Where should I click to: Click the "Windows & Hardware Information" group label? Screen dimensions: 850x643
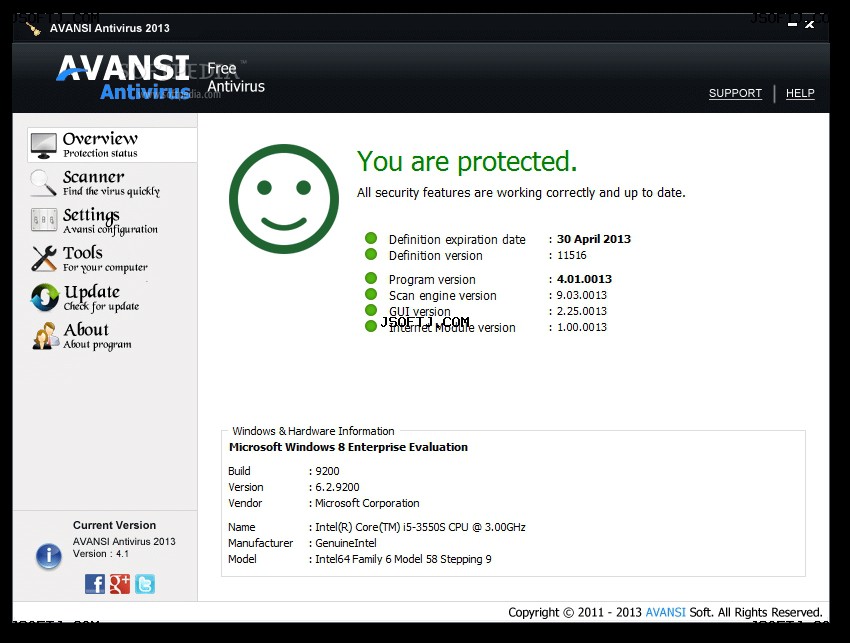click(313, 431)
